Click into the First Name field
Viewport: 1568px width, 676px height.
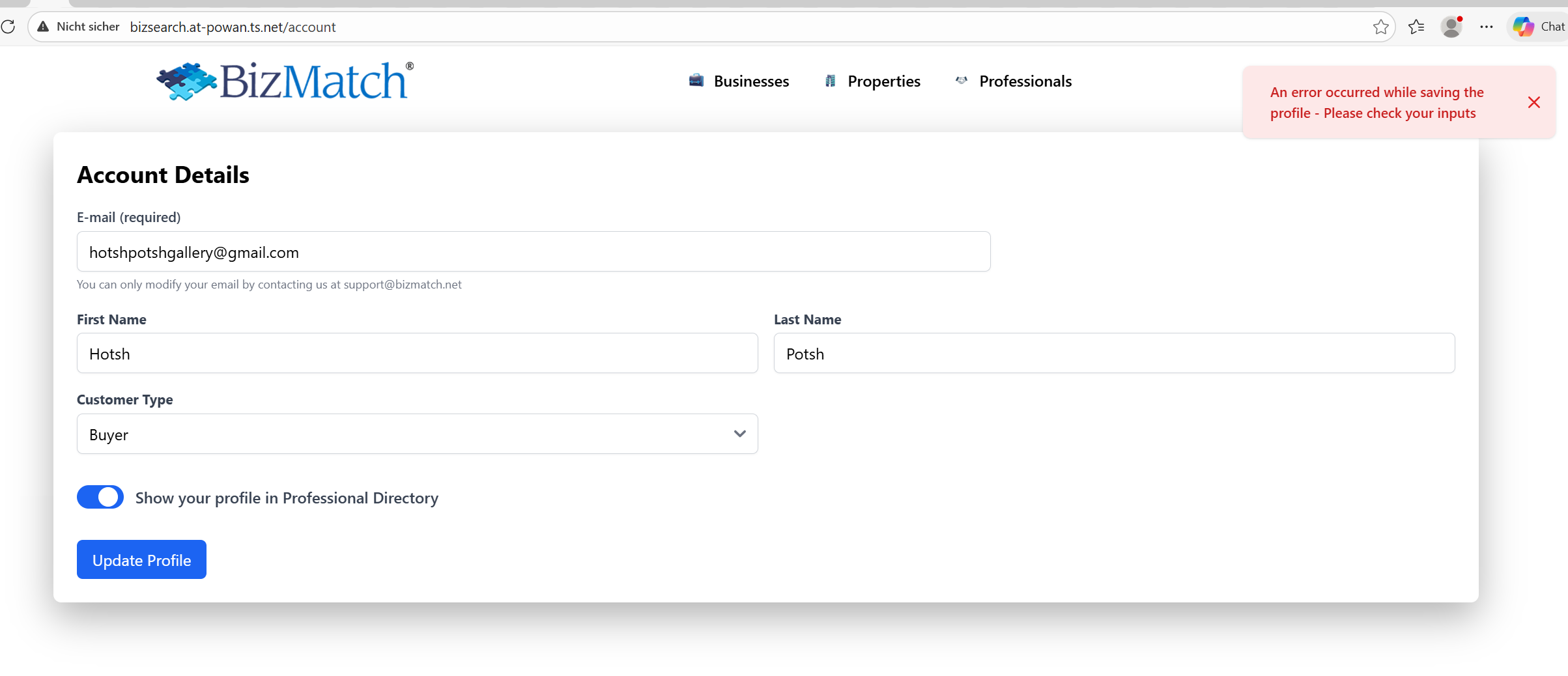(x=417, y=354)
